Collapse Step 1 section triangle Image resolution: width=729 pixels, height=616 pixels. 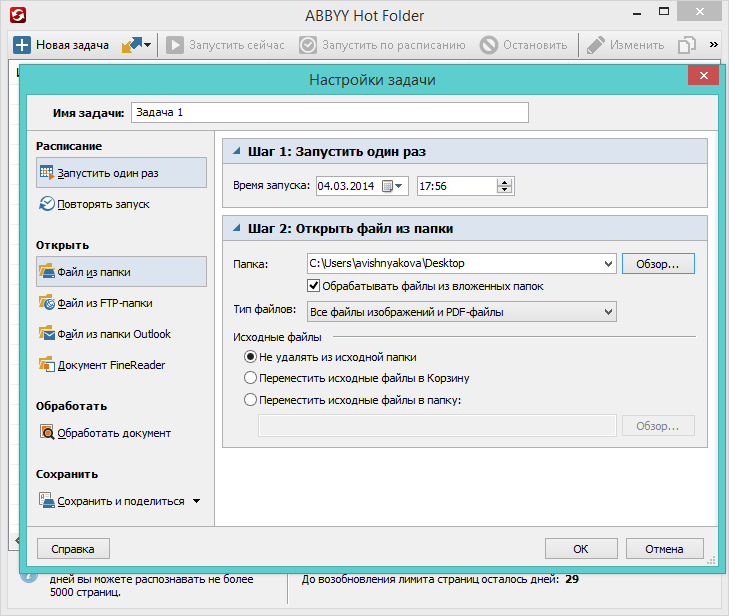pos(237,151)
